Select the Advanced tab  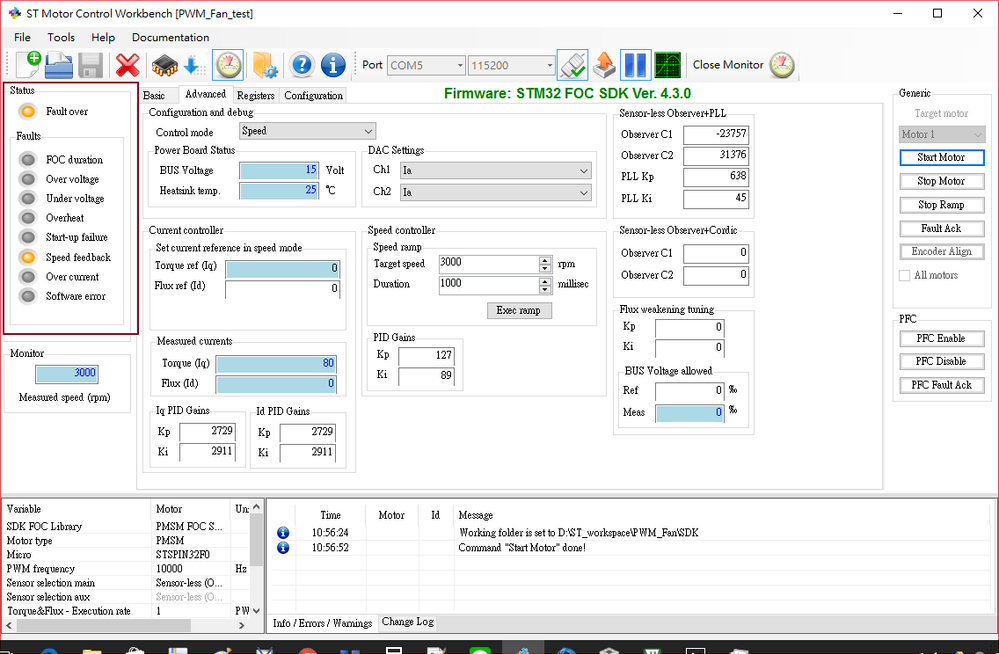tap(205, 94)
